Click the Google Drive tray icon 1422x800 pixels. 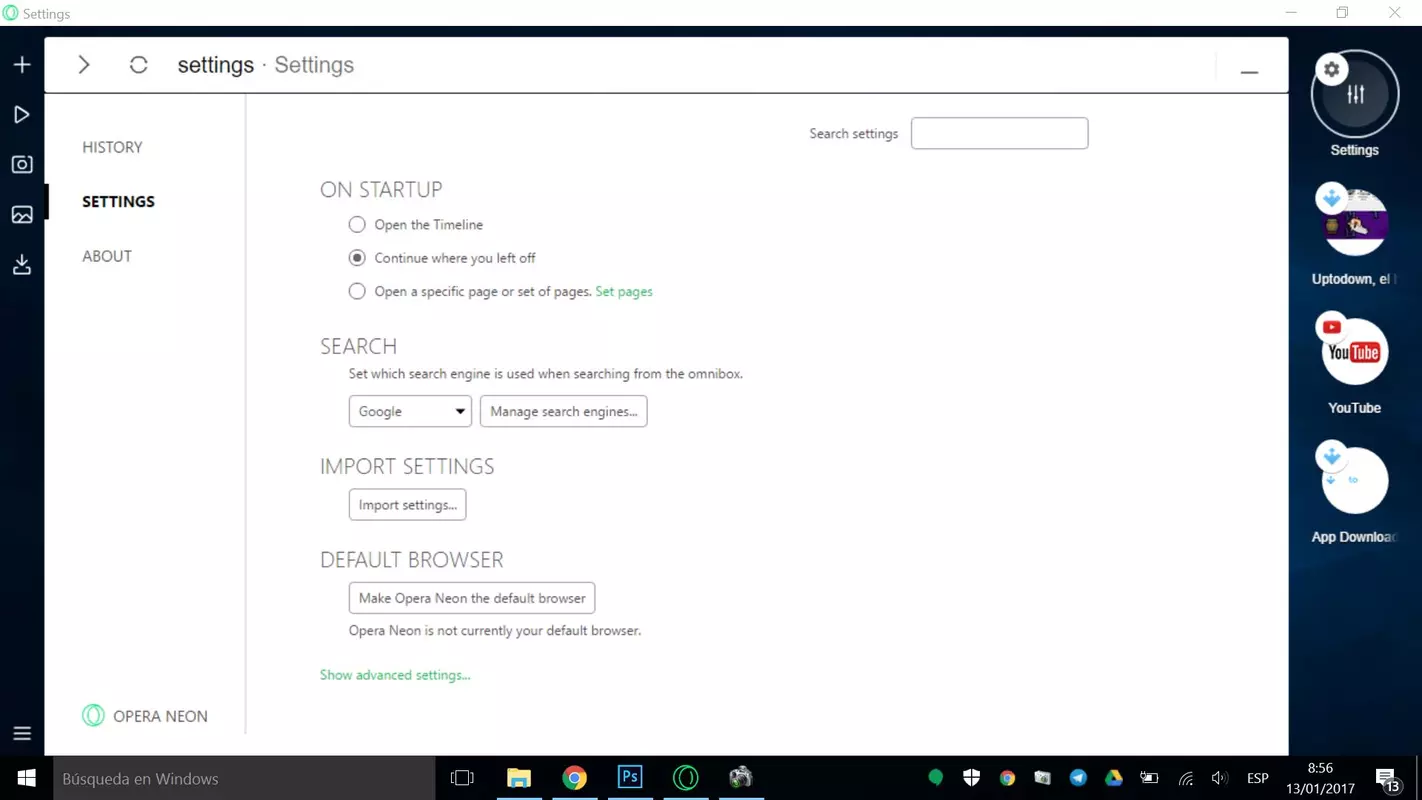click(x=1114, y=778)
